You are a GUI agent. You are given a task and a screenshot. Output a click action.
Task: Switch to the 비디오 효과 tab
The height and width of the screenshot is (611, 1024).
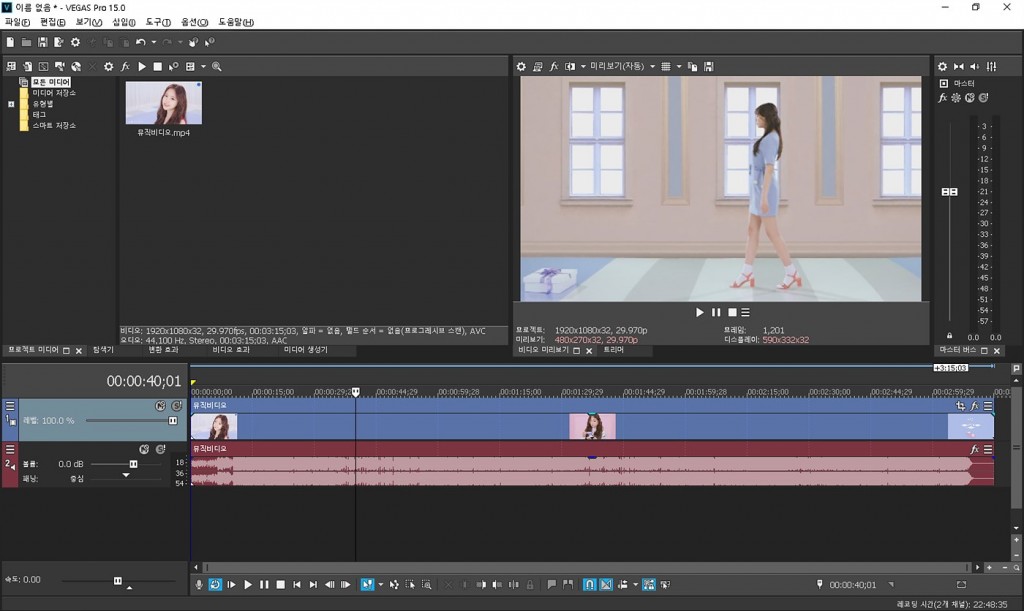point(230,350)
